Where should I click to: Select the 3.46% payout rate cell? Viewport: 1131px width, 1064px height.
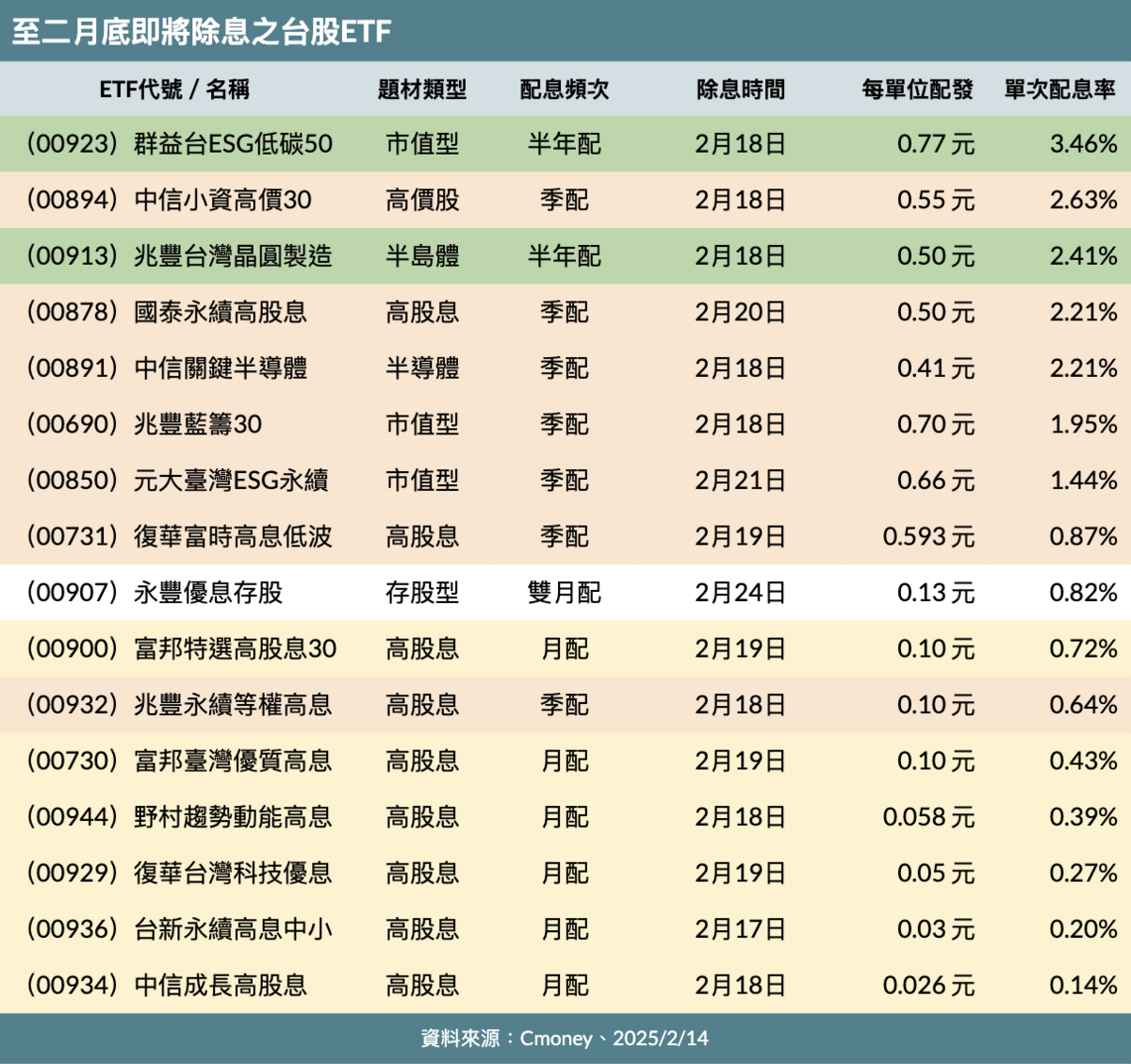pos(1083,144)
